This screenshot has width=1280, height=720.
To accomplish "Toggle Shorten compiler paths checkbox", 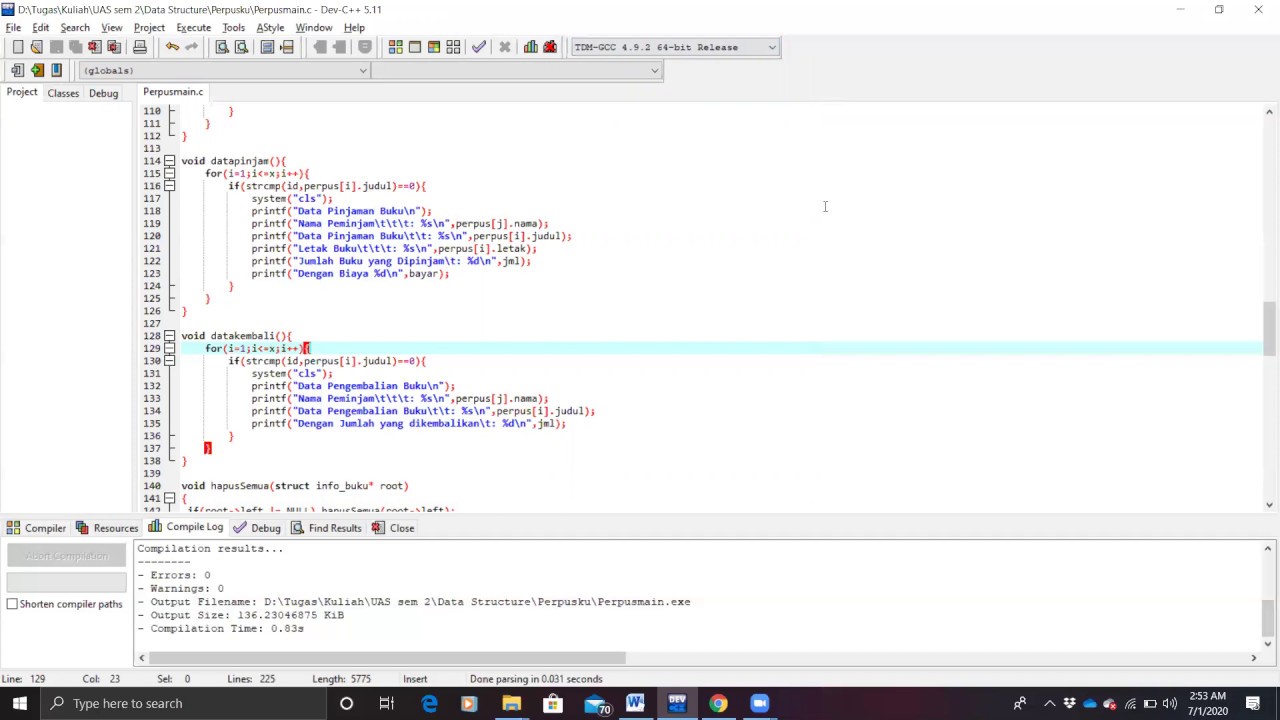I will click(12, 604).
